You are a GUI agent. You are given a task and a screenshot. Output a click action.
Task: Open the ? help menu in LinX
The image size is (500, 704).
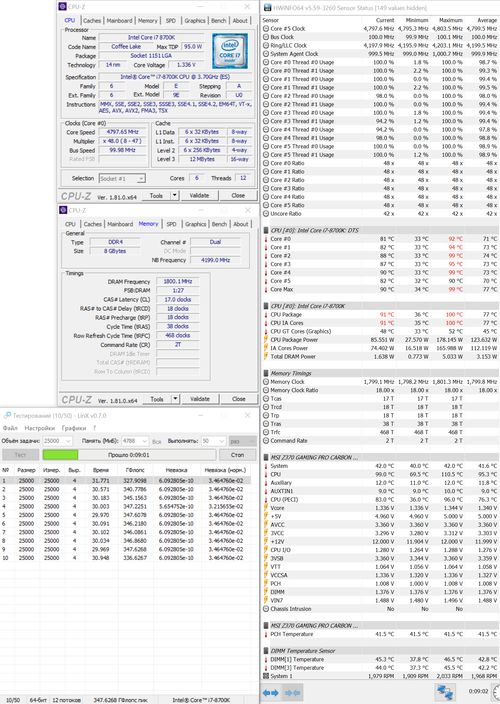pos(94,428)
